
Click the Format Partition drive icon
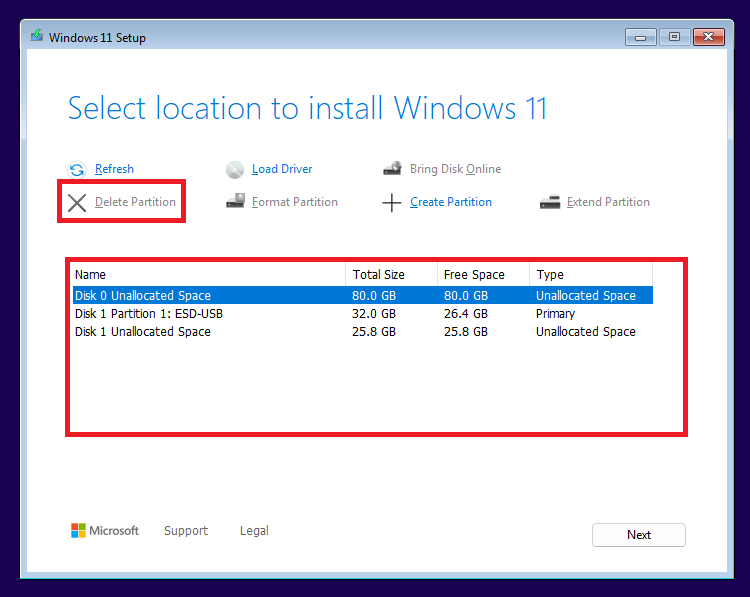pyautogui.click(x=235, y=201)
